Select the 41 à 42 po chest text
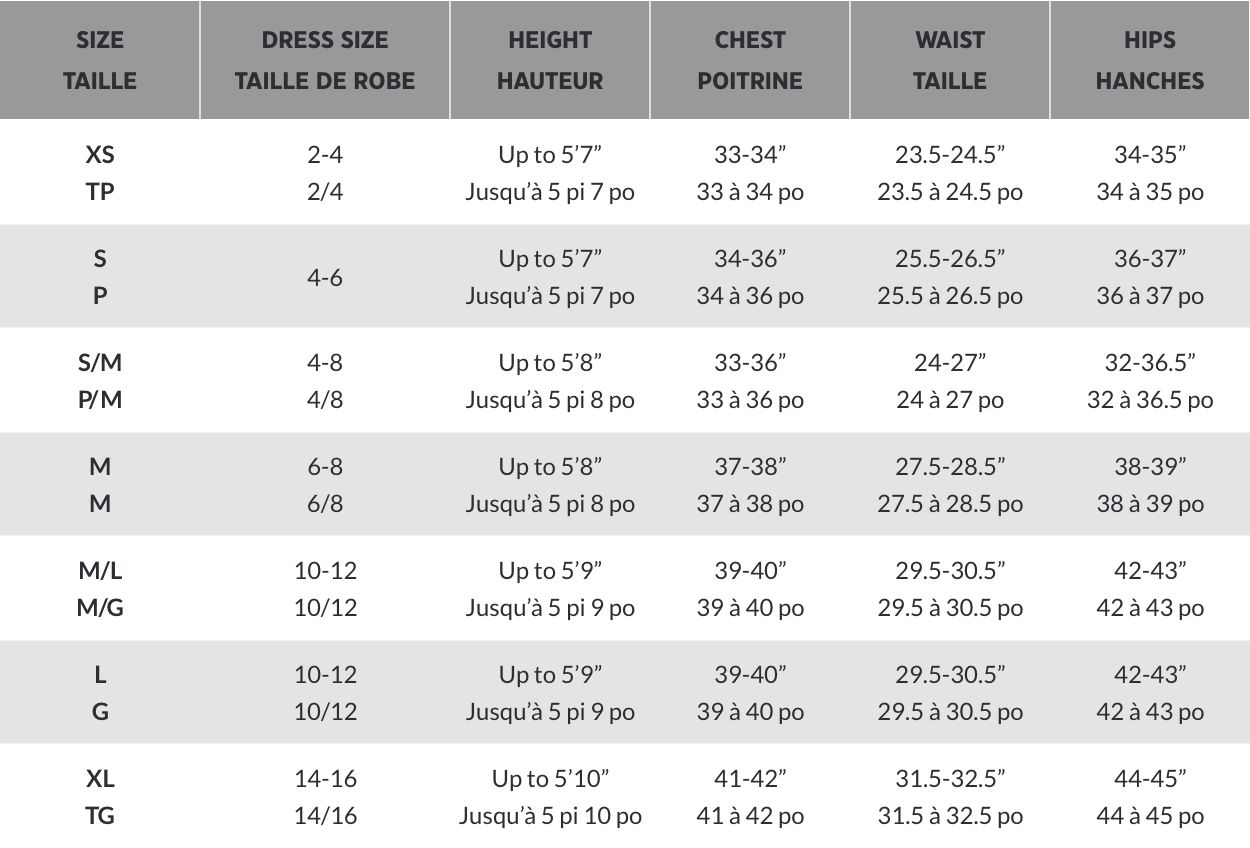The height and width of the screenshot is (848, 1250). tap(750, 816)
